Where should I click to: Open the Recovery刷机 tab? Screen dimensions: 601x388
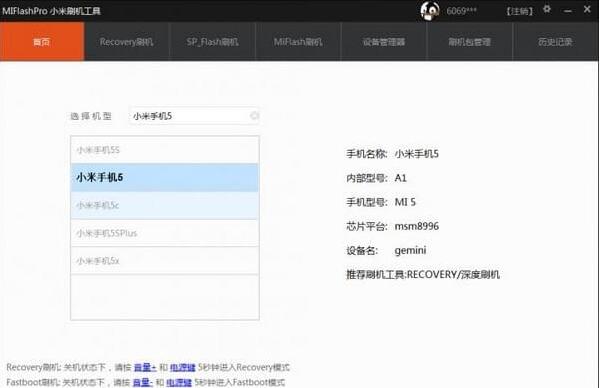[x=126, y=41]
